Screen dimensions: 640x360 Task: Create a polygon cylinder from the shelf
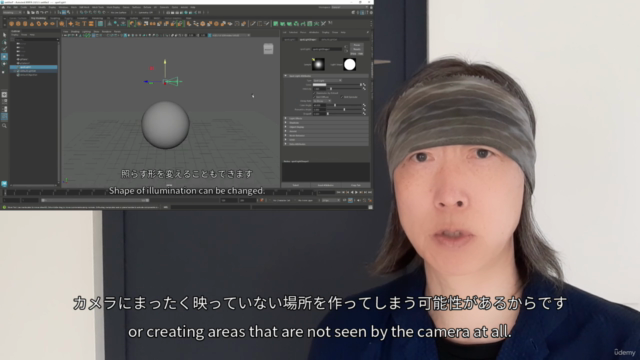coord(25,24)
